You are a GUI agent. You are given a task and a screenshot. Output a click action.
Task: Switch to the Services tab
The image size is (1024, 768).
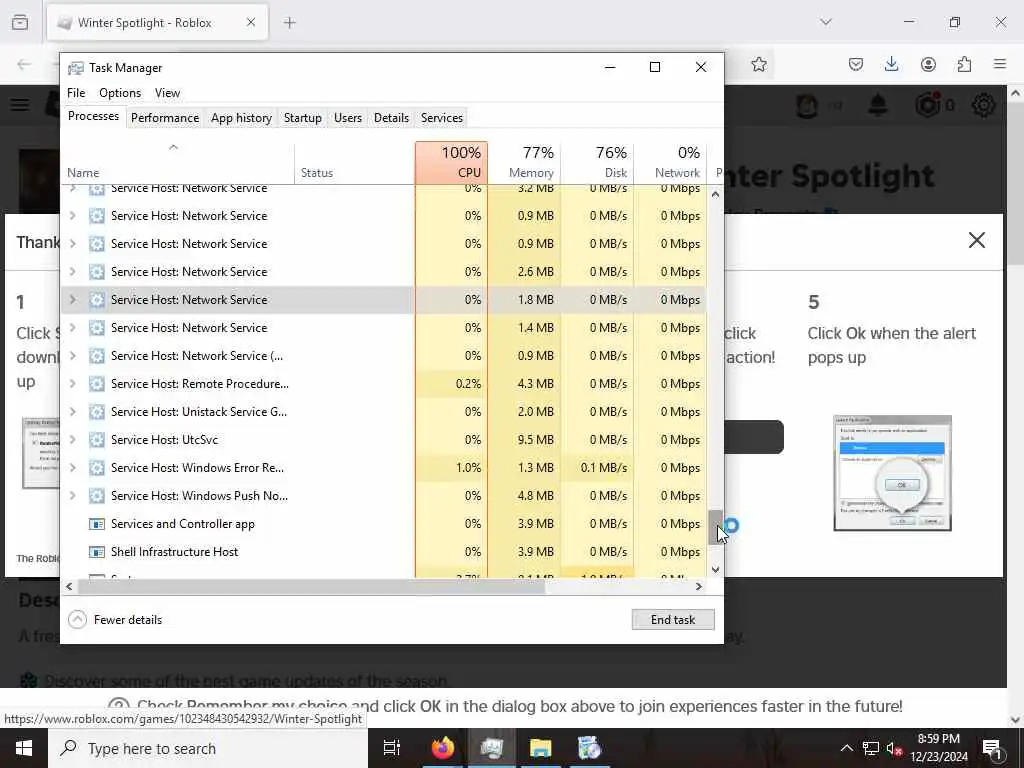click(441, 118)
